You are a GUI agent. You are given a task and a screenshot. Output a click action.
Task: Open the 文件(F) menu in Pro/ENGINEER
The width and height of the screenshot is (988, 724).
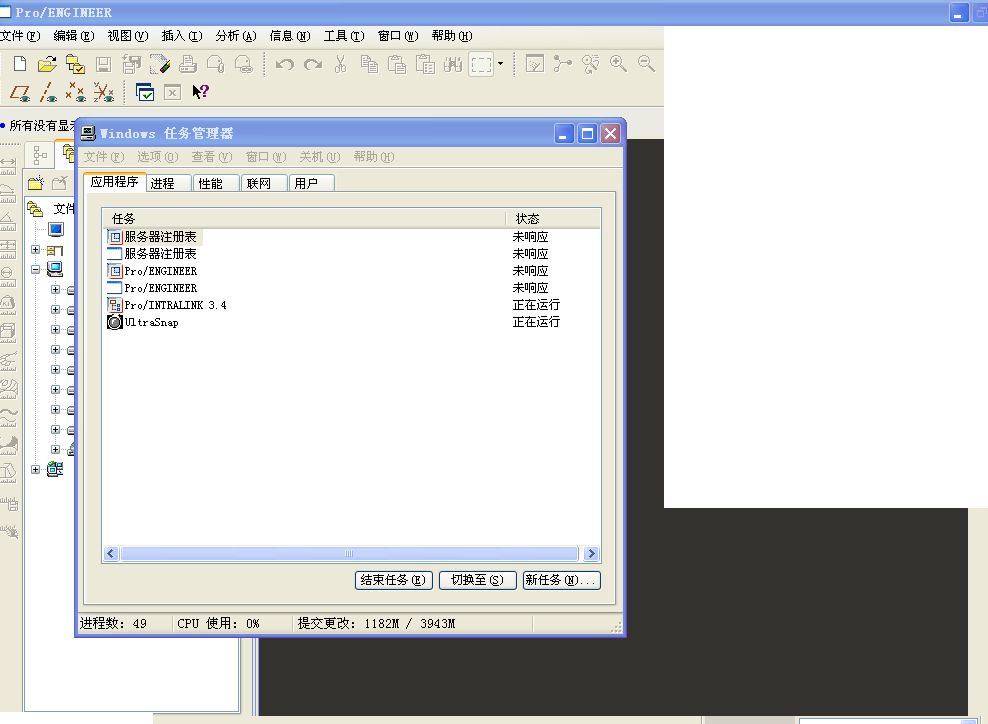(x=20, y=36)
